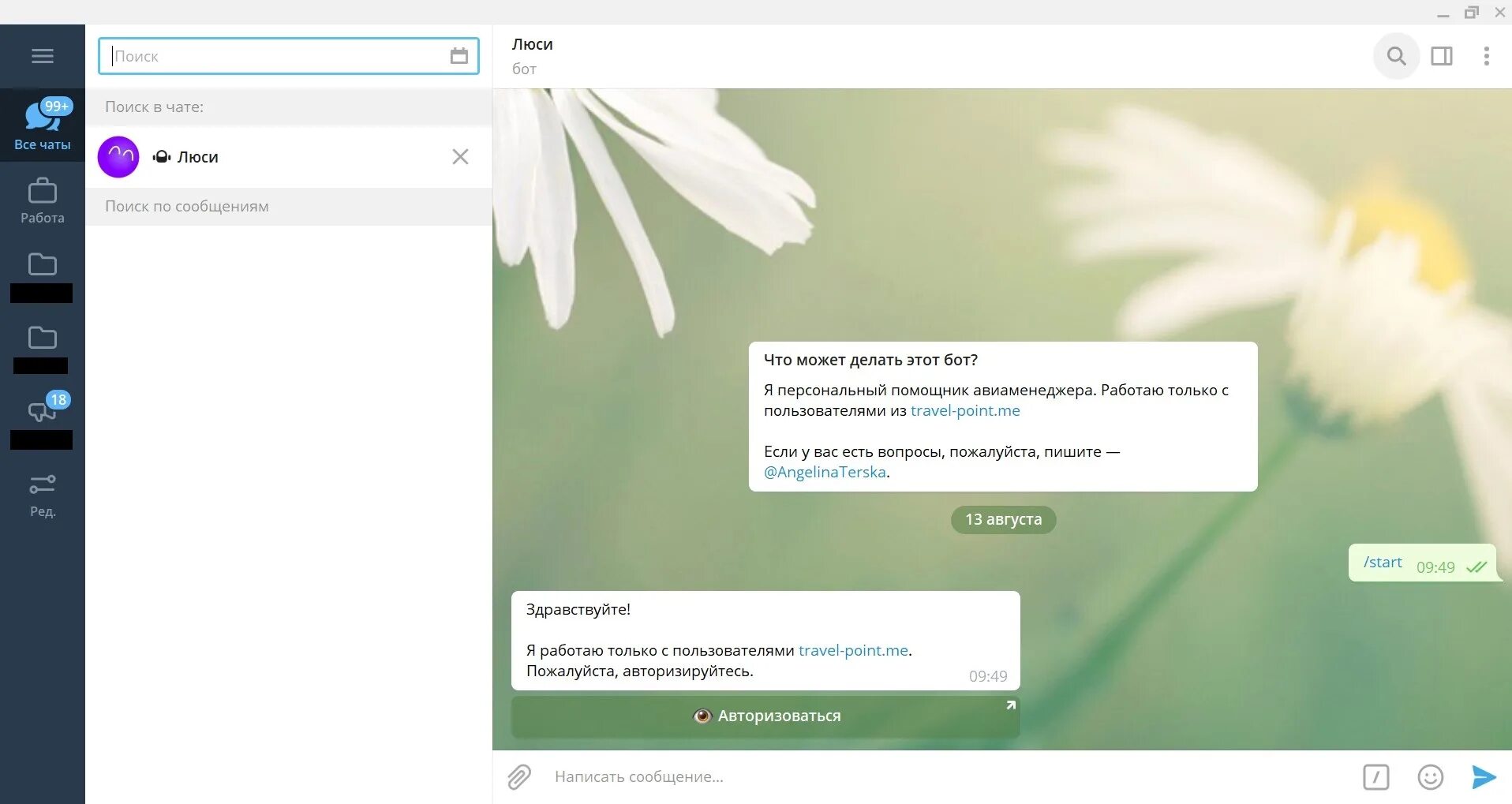Image resolution: width=1512 pixels, height=804 pixels.
Task: Click the magnifier search icon in header
Action: point(1396,56)
